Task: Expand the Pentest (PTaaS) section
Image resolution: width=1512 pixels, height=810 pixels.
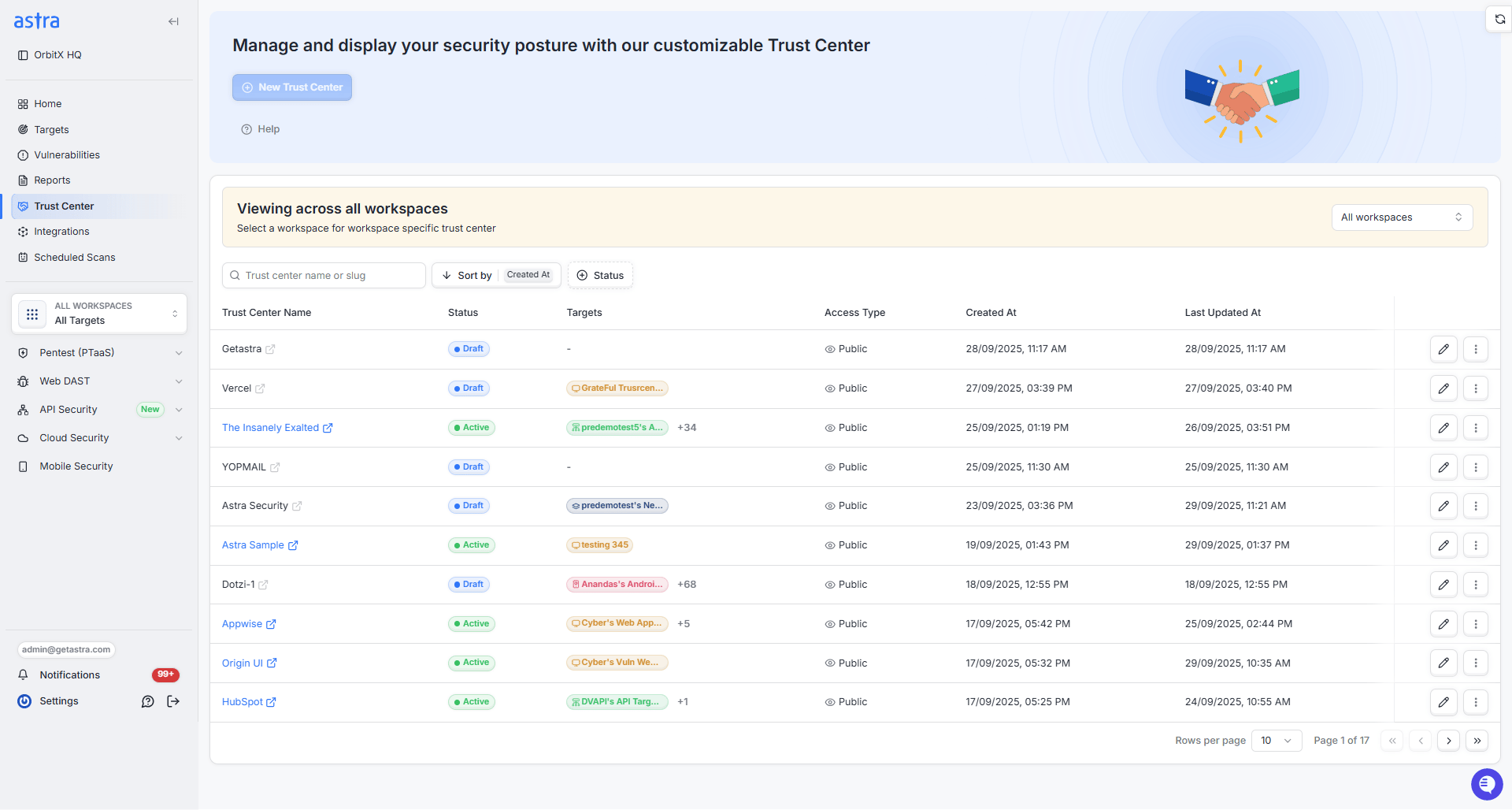Action: 100,353
